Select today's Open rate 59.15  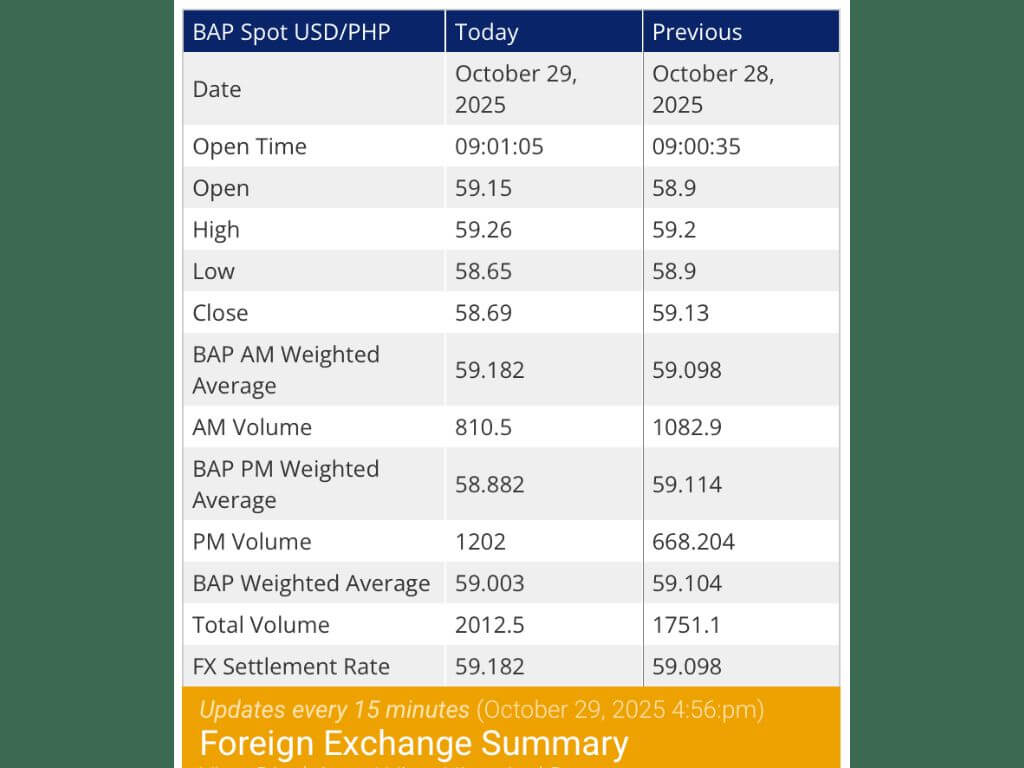click(x=483, y=189)
